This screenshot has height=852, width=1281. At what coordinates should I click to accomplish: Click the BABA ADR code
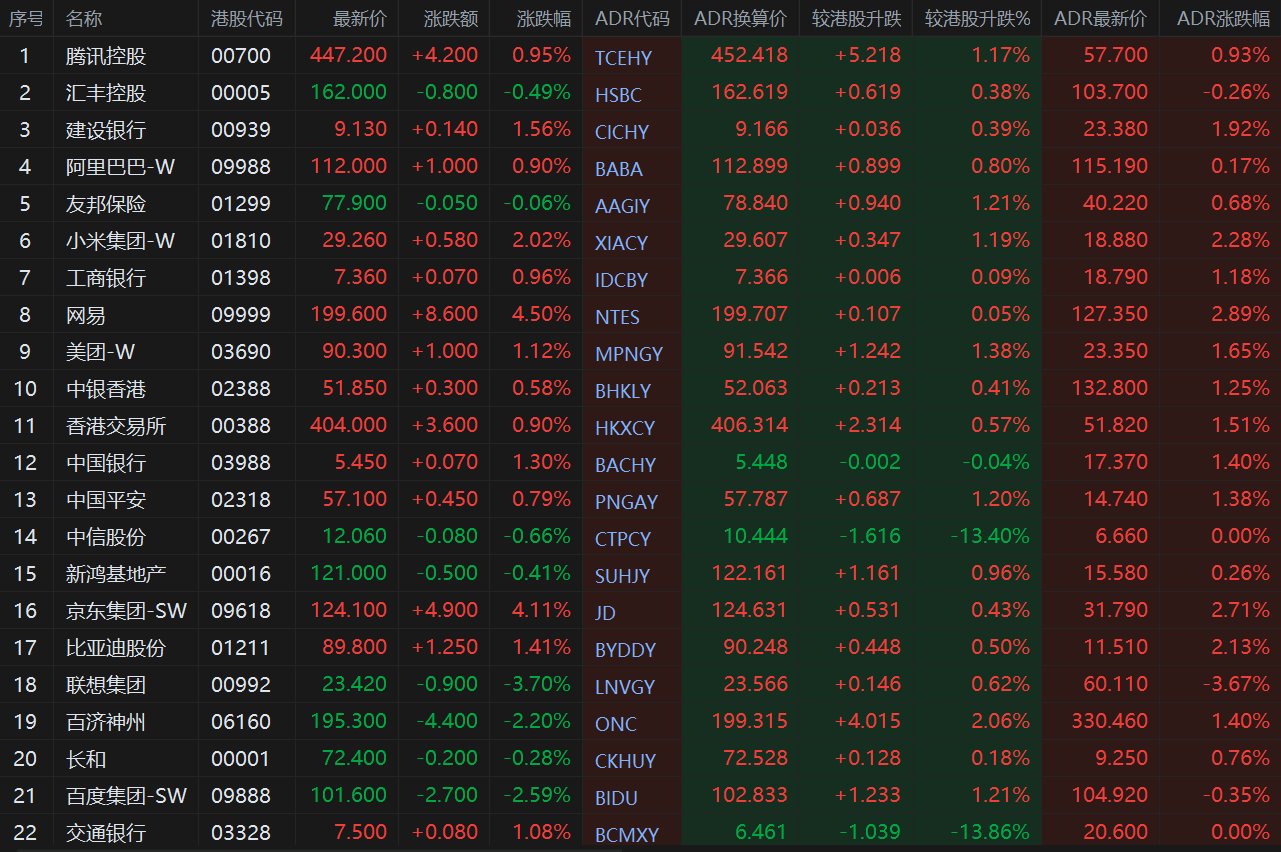[x=619, y=169]
